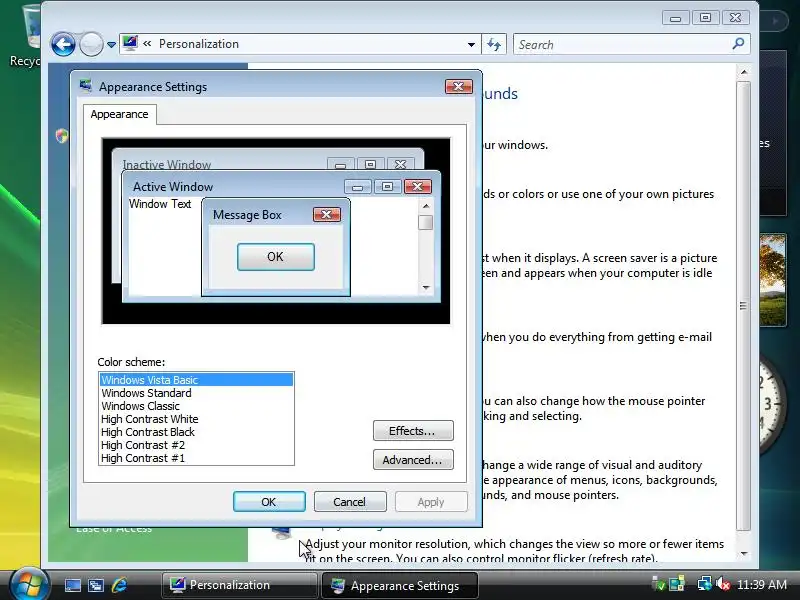800x600 pixels.
Task: Click the preview Message Box OK button
Action: 276,257
